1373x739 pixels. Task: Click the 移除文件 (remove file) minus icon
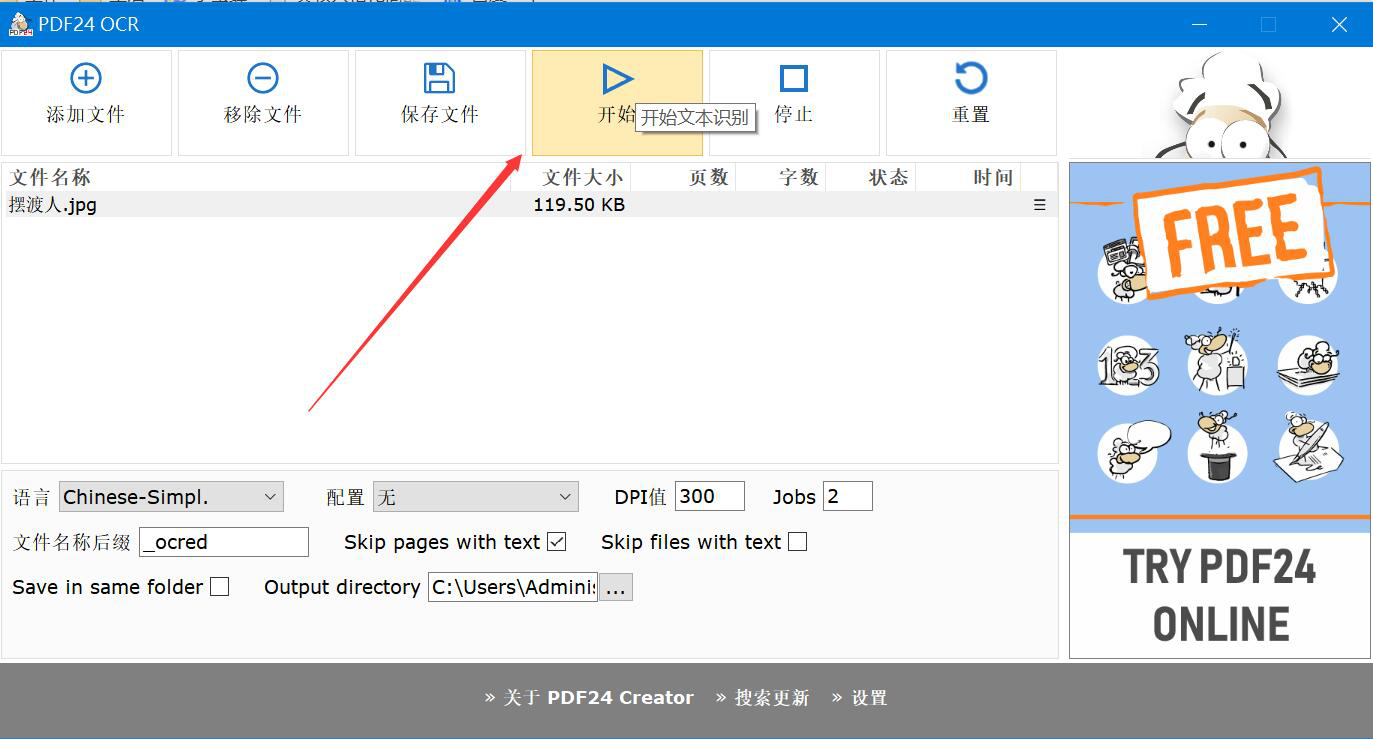(x=263, y=78)
